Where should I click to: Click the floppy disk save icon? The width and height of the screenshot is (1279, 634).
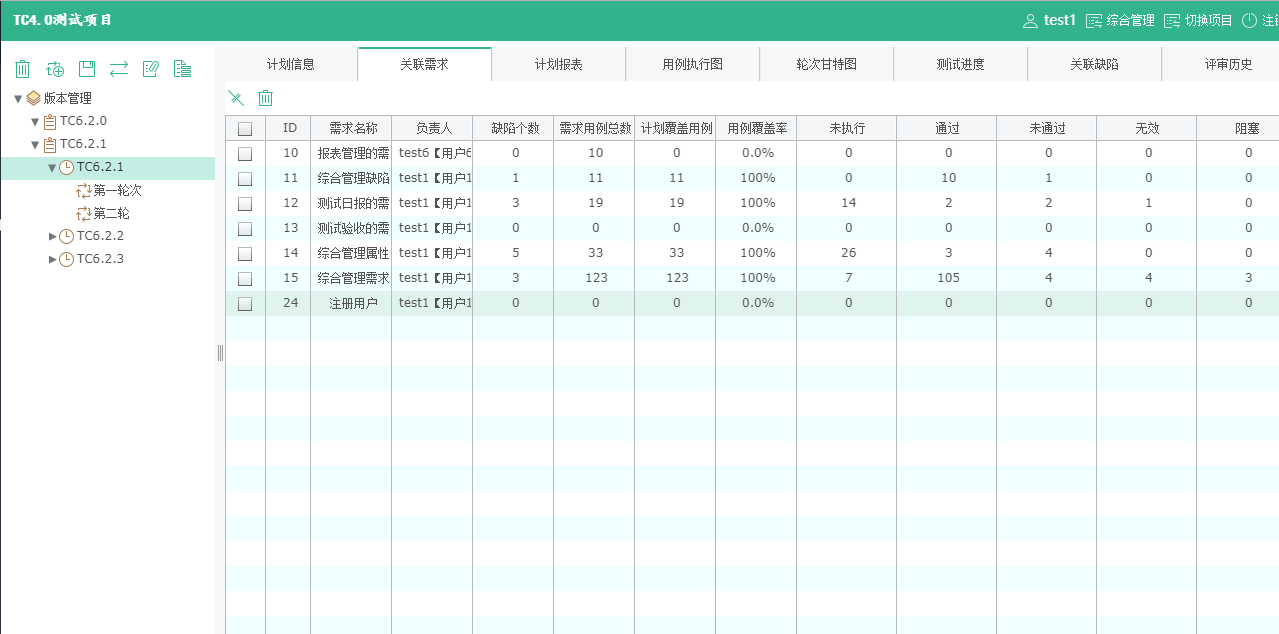coord(87,69)
